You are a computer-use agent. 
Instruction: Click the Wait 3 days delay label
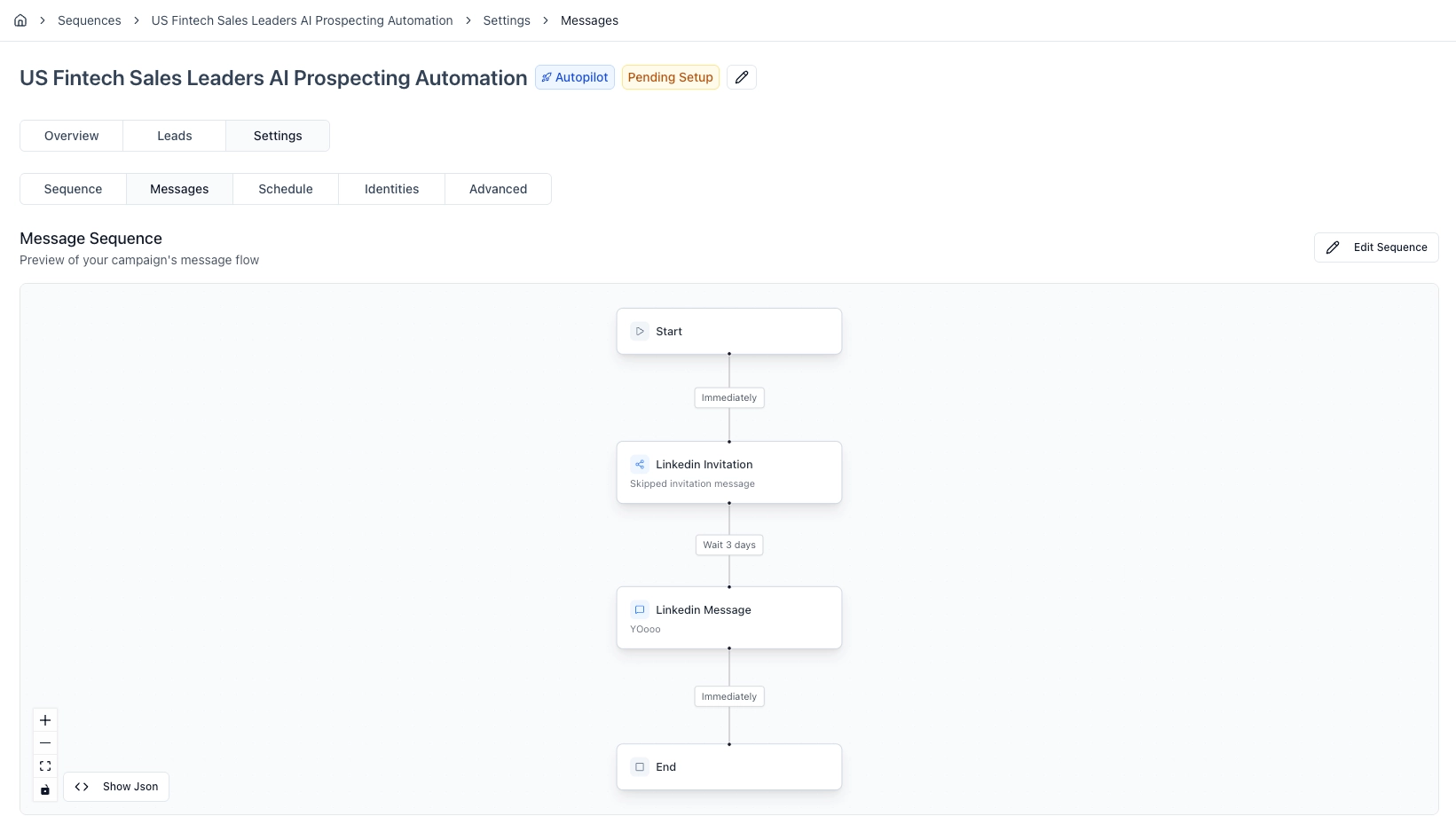coord(729,545)
